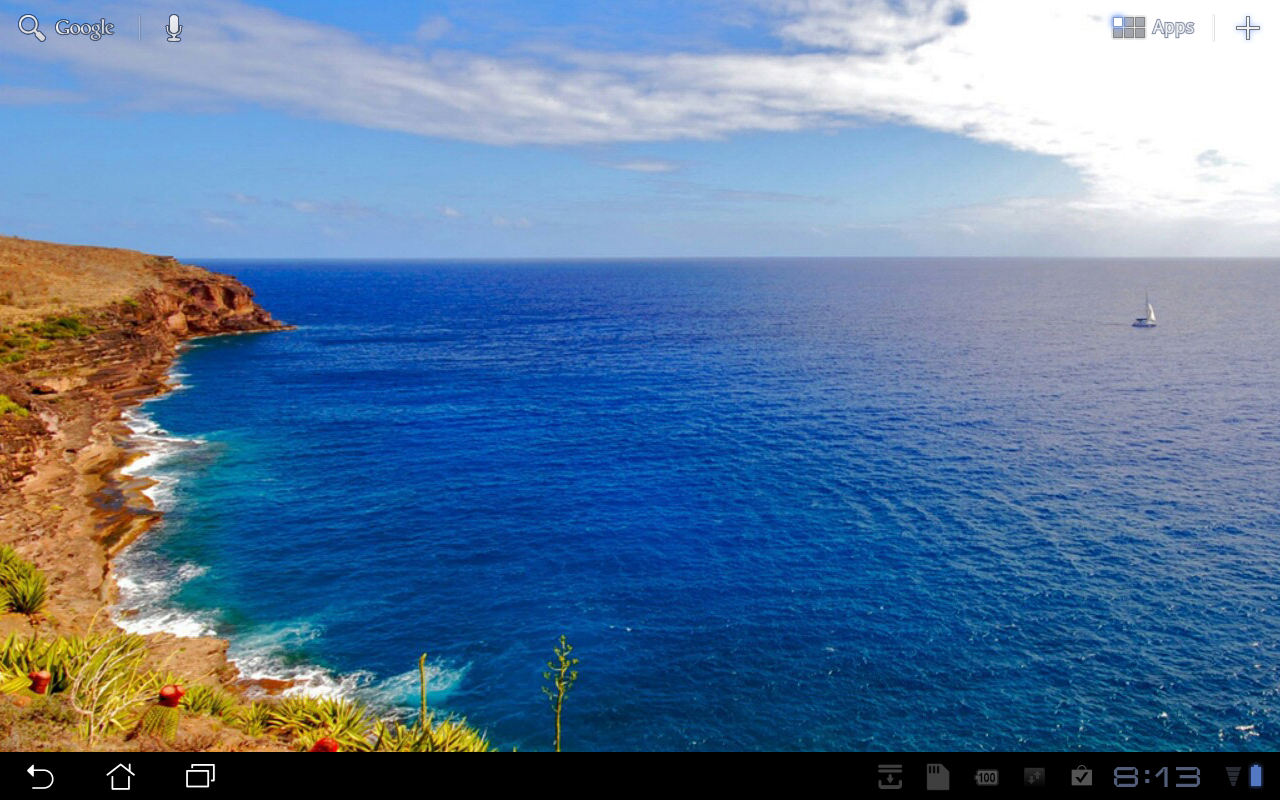The width and height of the screenshot is (1280, 800).
Task: Tap the Back navigation arrow
Action: point(40,776)
